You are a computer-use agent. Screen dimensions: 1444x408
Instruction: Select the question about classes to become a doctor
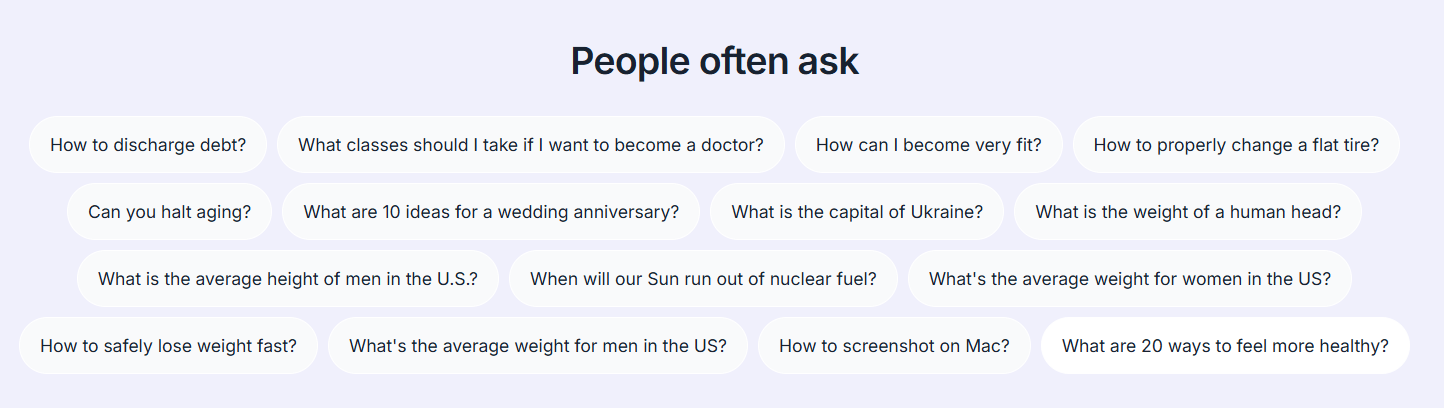(530, 145)
